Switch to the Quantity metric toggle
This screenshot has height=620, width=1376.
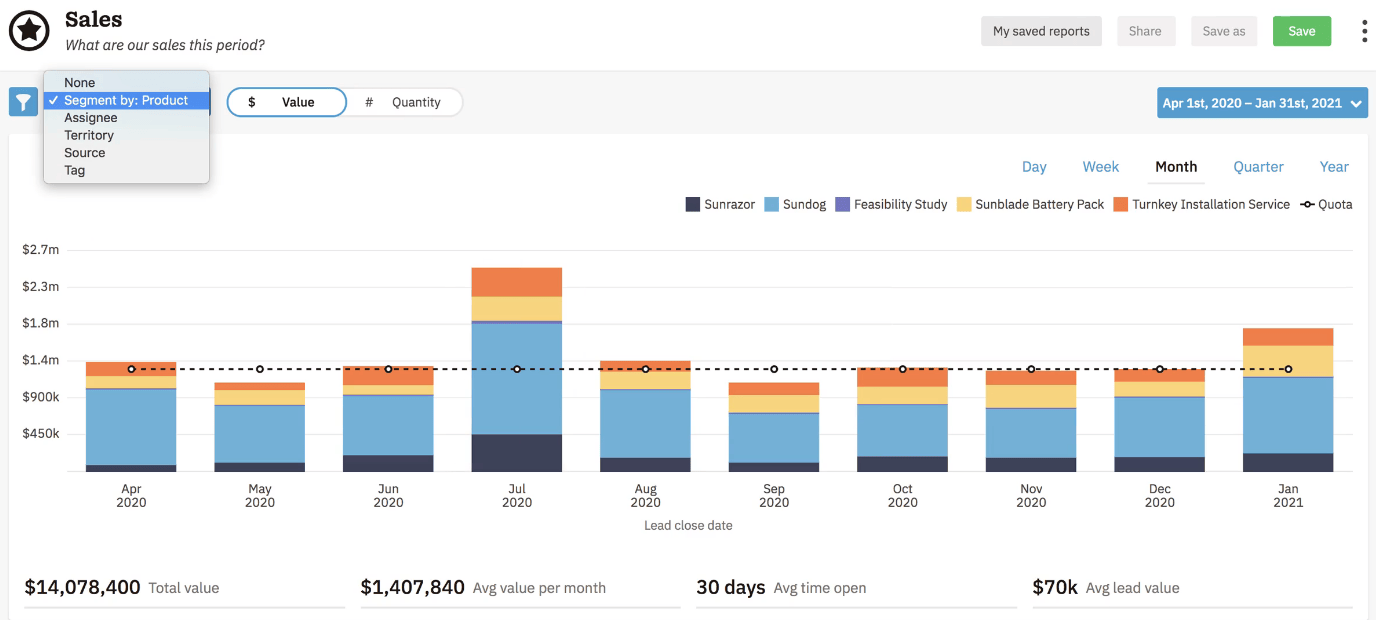404,102
